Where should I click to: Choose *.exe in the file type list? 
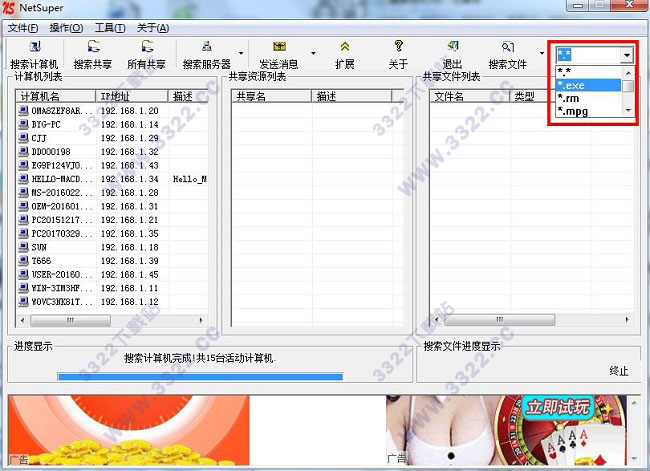pos(588,85)
